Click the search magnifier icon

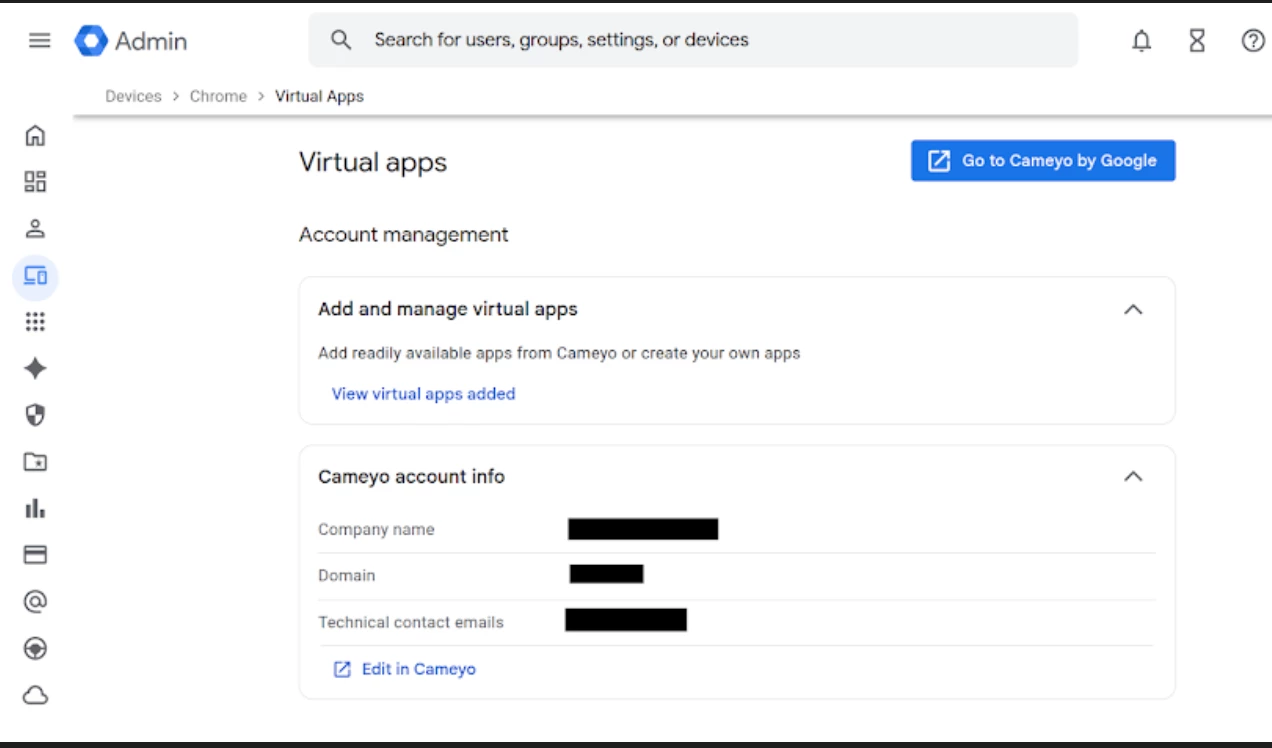(x=341, y=40)
